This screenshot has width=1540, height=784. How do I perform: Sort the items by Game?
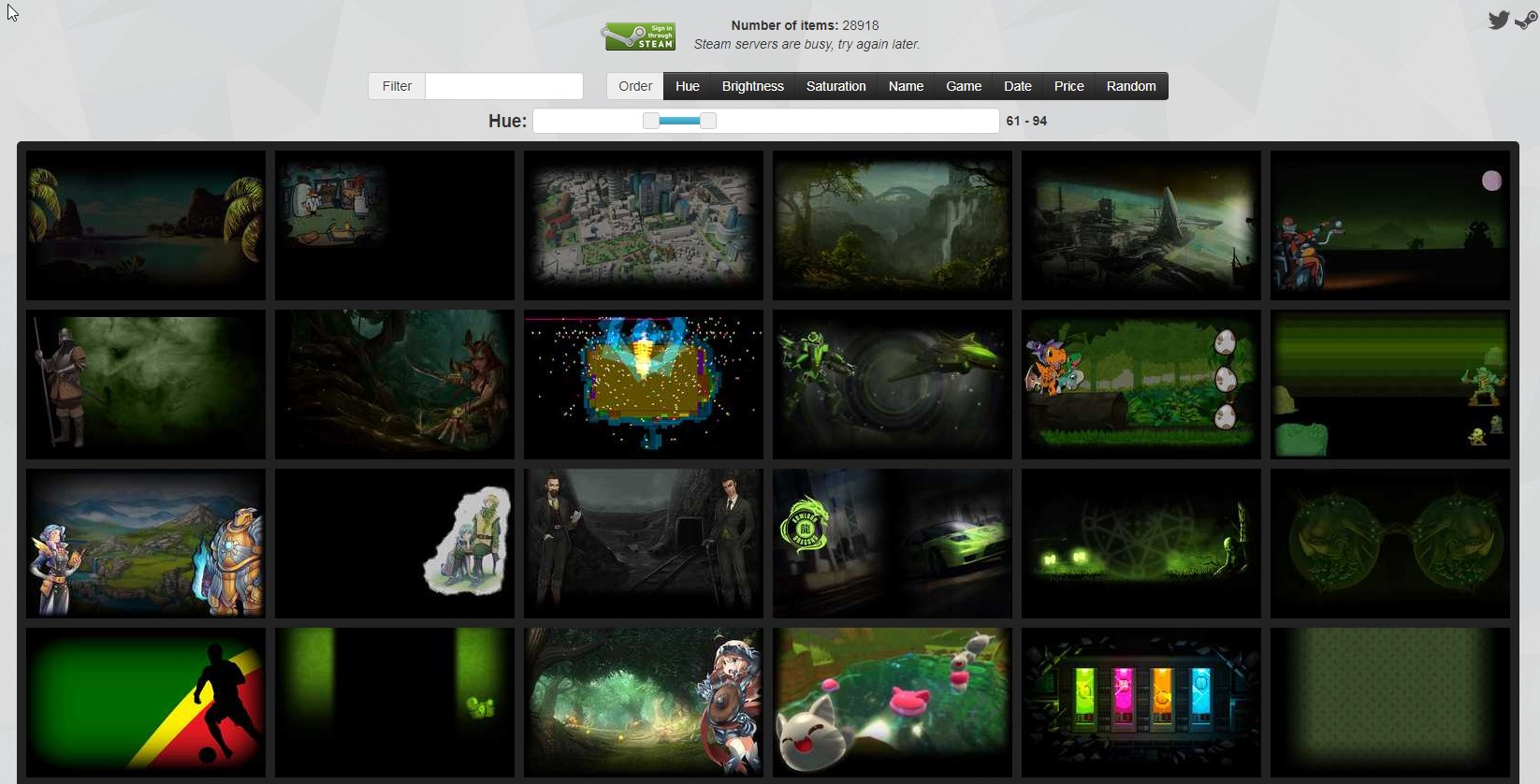click(964, 86)
